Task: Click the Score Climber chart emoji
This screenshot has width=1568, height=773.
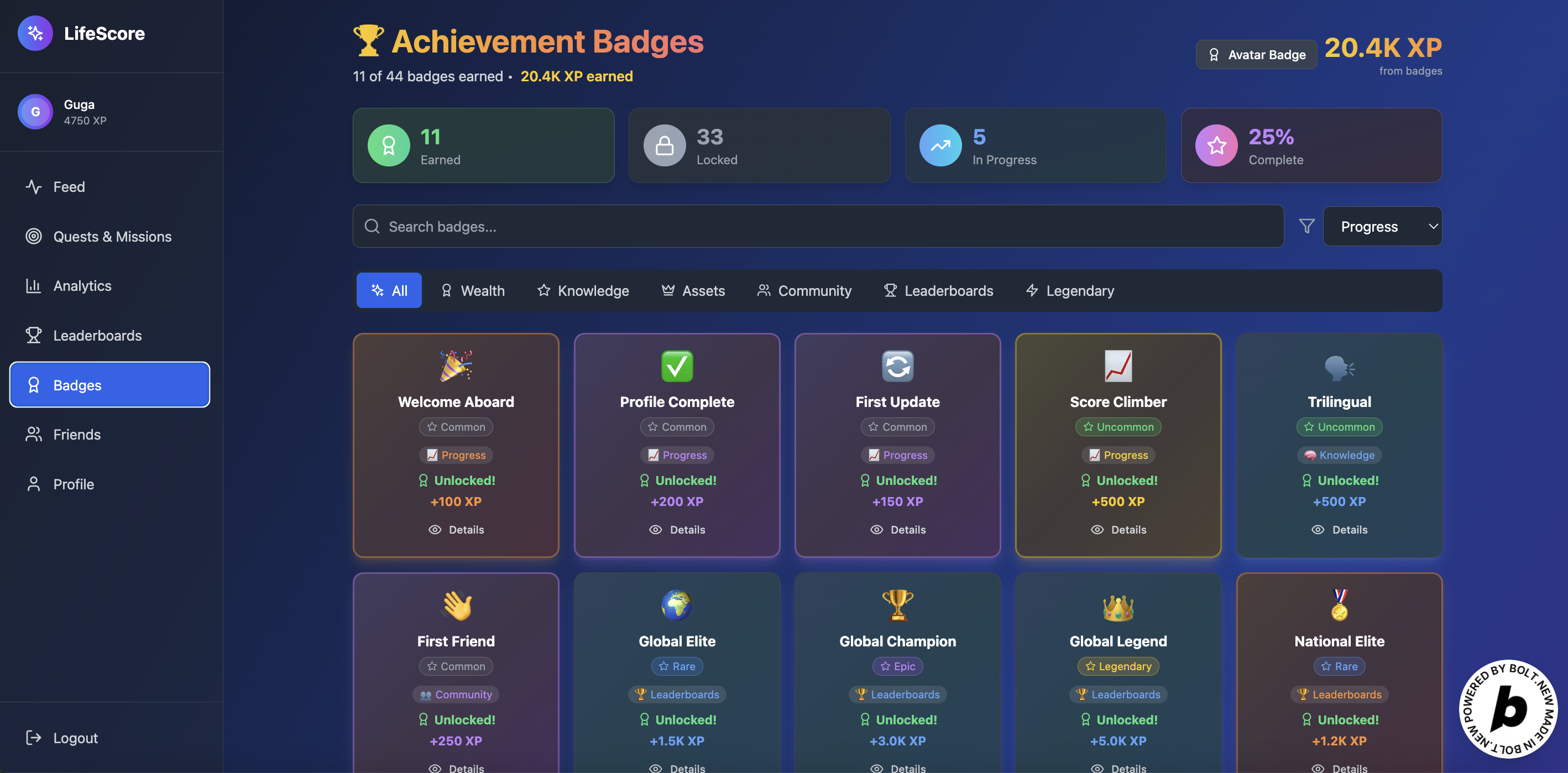Action: 1118,366
